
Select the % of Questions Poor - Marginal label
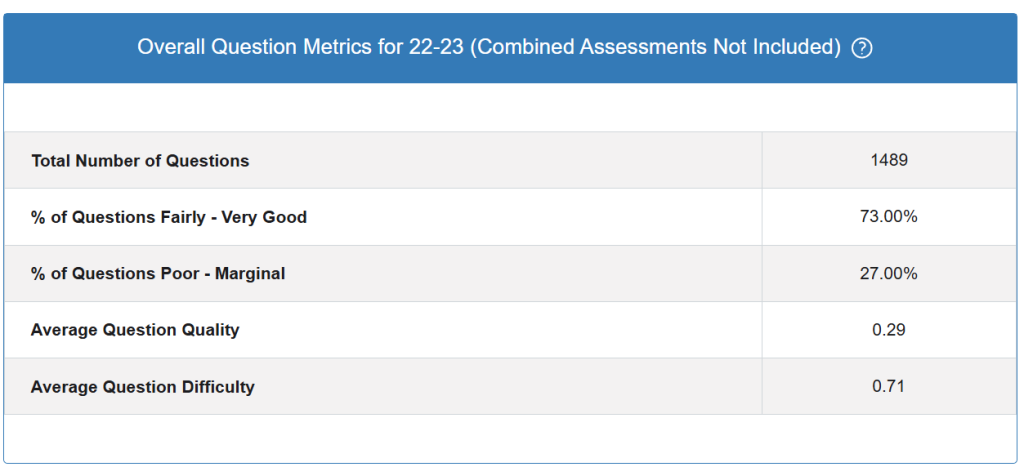point(158,273)
